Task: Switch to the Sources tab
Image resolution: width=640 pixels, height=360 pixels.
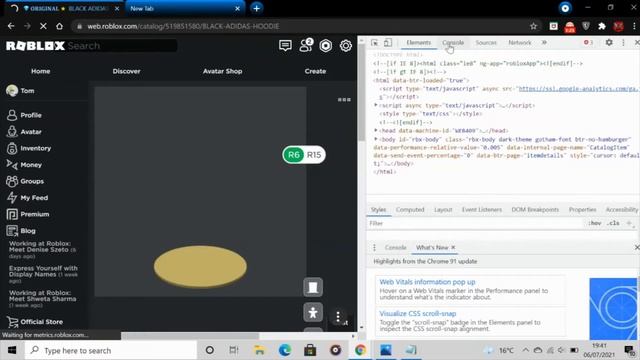Action: point(486,42)
